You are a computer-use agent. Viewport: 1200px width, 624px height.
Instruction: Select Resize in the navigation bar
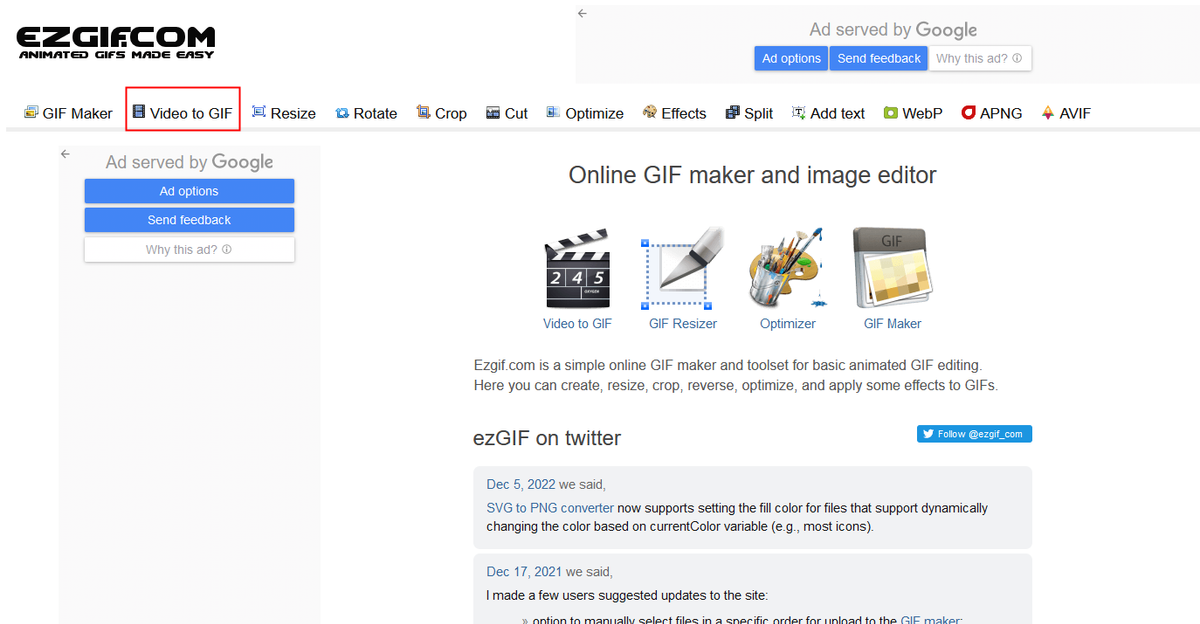[x=284, y=113]
